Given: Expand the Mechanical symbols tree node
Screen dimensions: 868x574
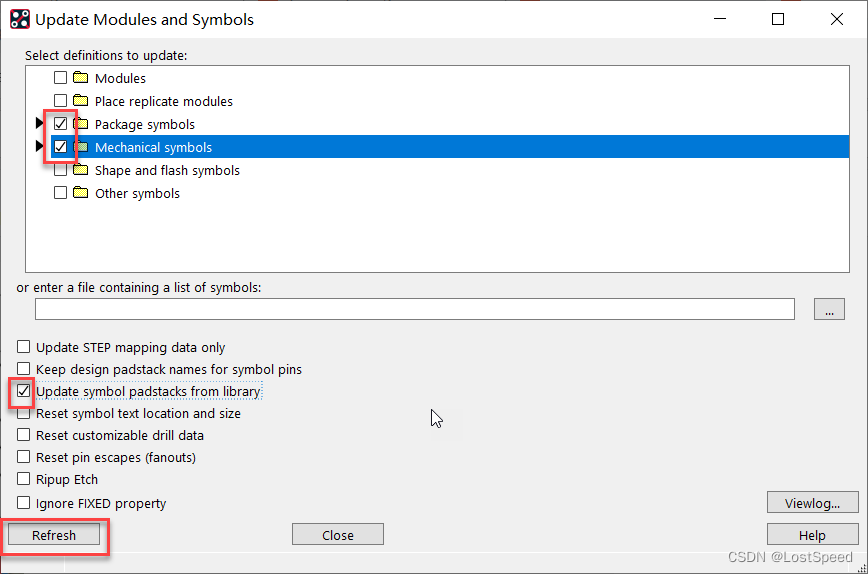Looking at the screenshot, I should [x=40, y=147].
